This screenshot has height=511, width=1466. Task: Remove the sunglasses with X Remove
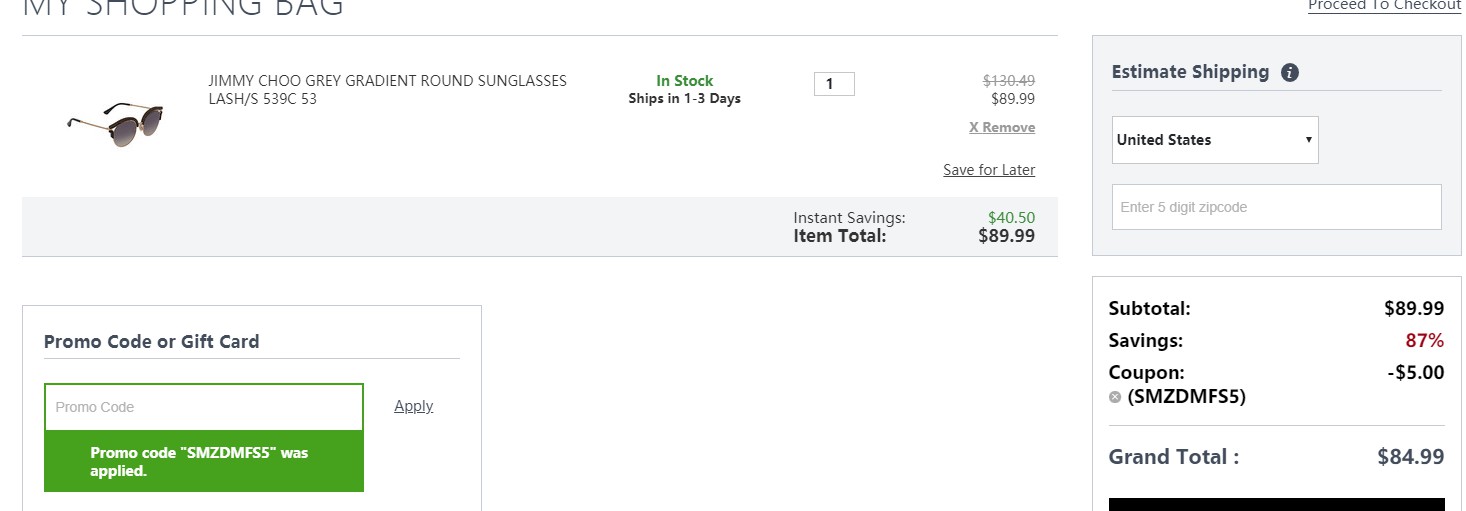coord(1002,127)
